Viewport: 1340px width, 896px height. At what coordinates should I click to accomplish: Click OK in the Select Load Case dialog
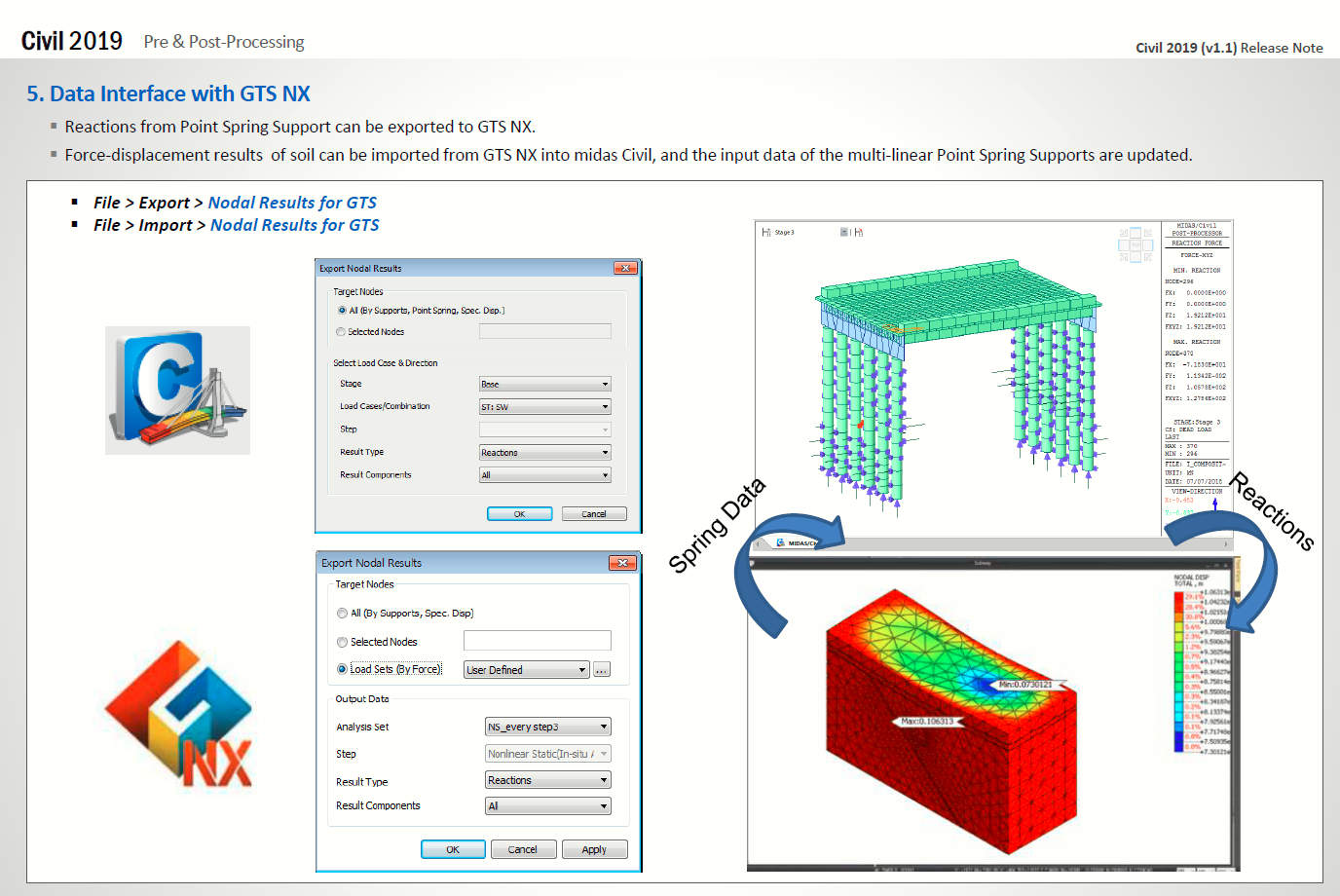tap(519, 513)
